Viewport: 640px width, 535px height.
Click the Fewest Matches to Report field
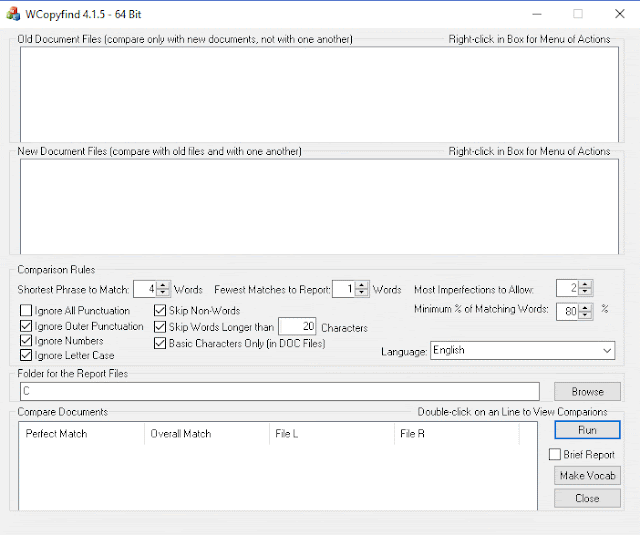pos(344,289)
